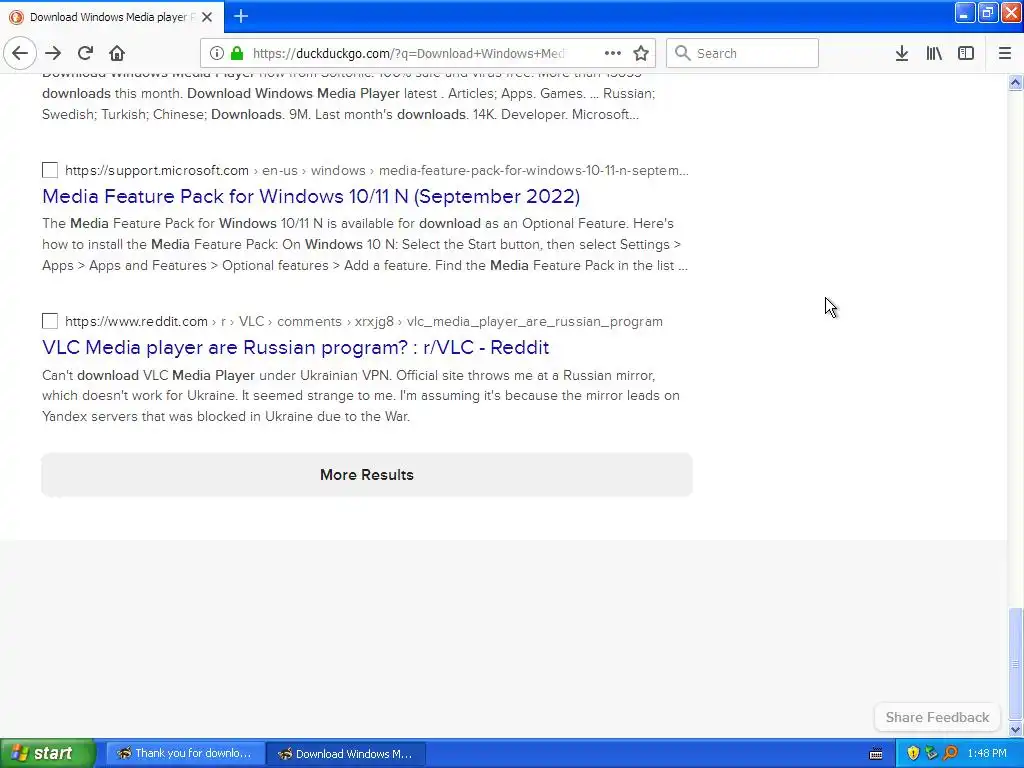
Task: Open on-screen keyboard taskbar icon
Action: pyautogui.click(x=876, y=754)
